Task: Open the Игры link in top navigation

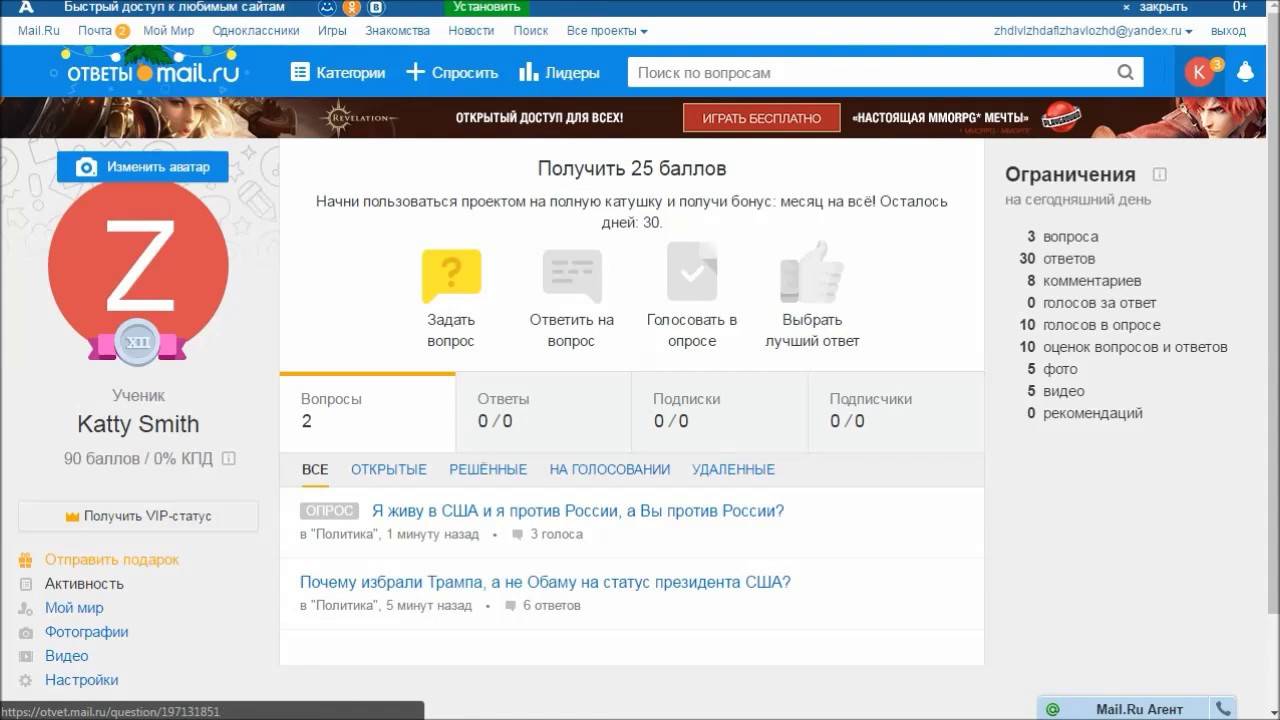Action: (x=332, y=31)
